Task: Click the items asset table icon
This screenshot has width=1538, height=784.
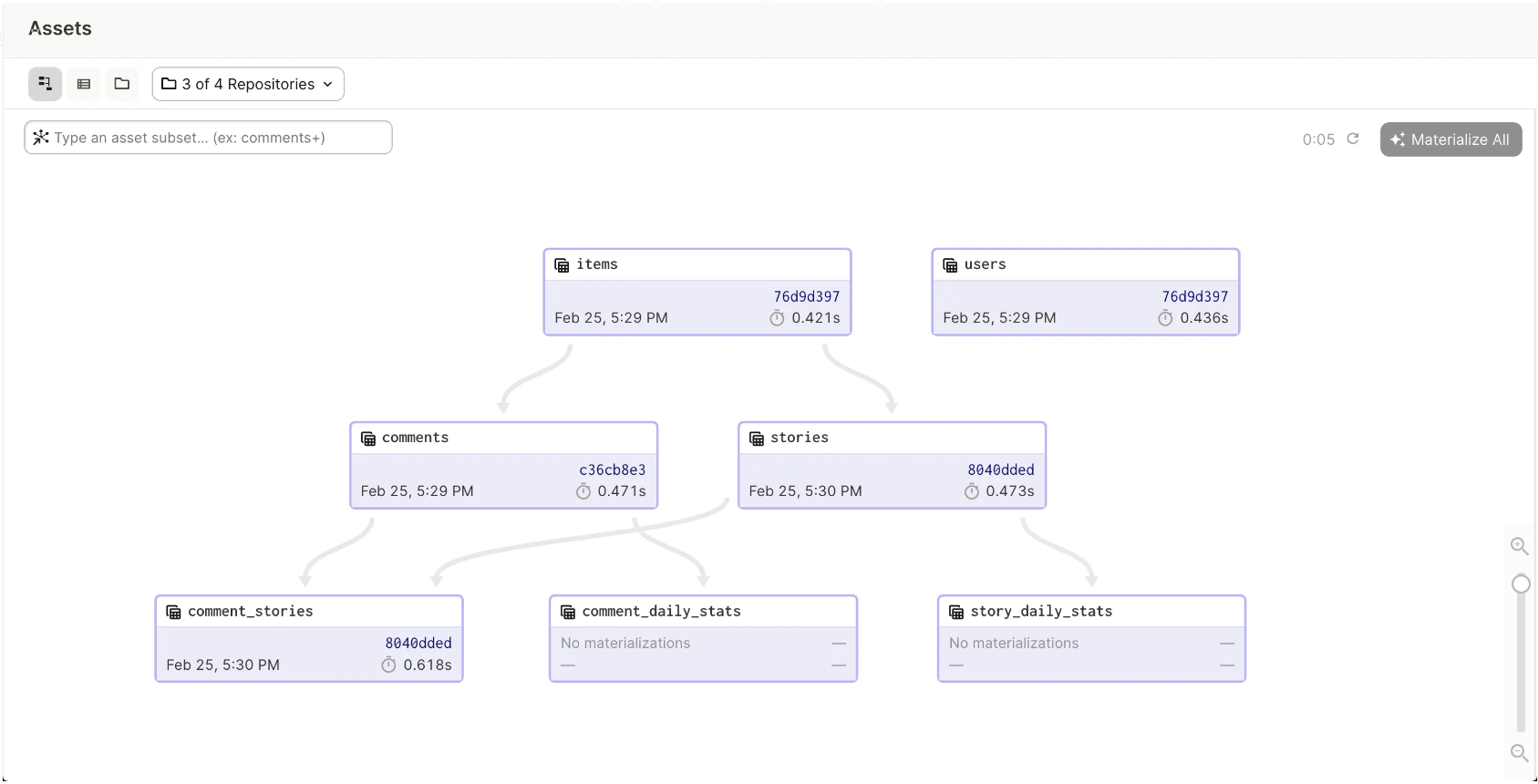Action: (562, 265)
